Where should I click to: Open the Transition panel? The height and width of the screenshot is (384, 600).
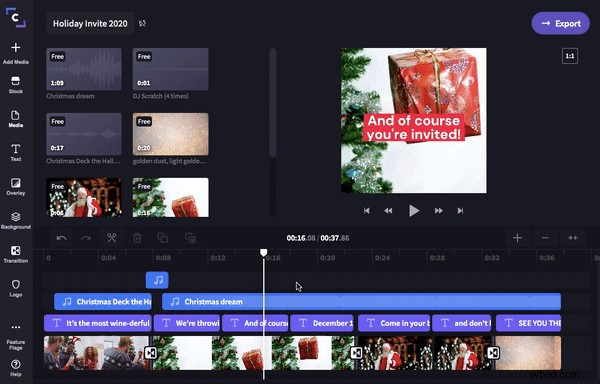coord(16,255)
